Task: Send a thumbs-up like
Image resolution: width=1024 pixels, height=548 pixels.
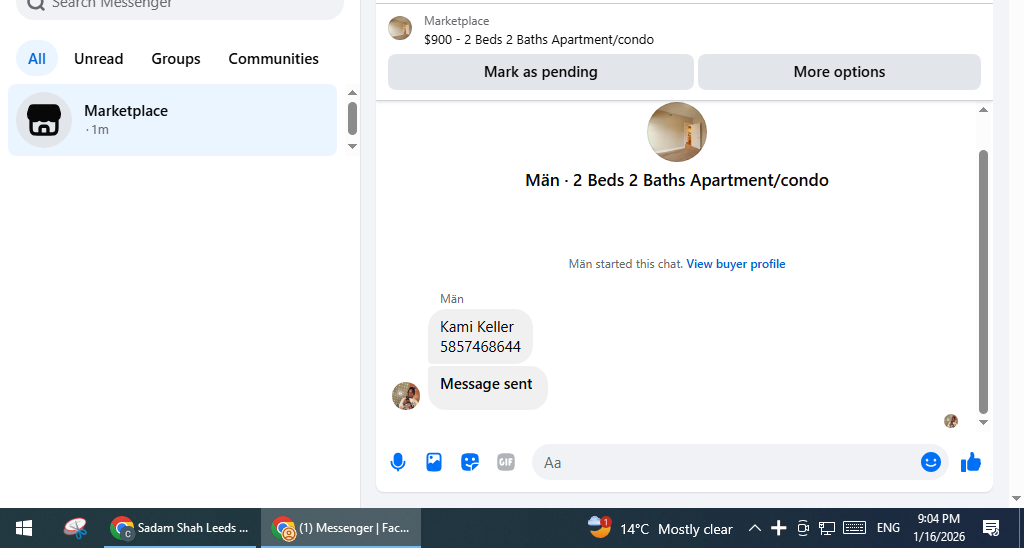Action: coord(970,462)
